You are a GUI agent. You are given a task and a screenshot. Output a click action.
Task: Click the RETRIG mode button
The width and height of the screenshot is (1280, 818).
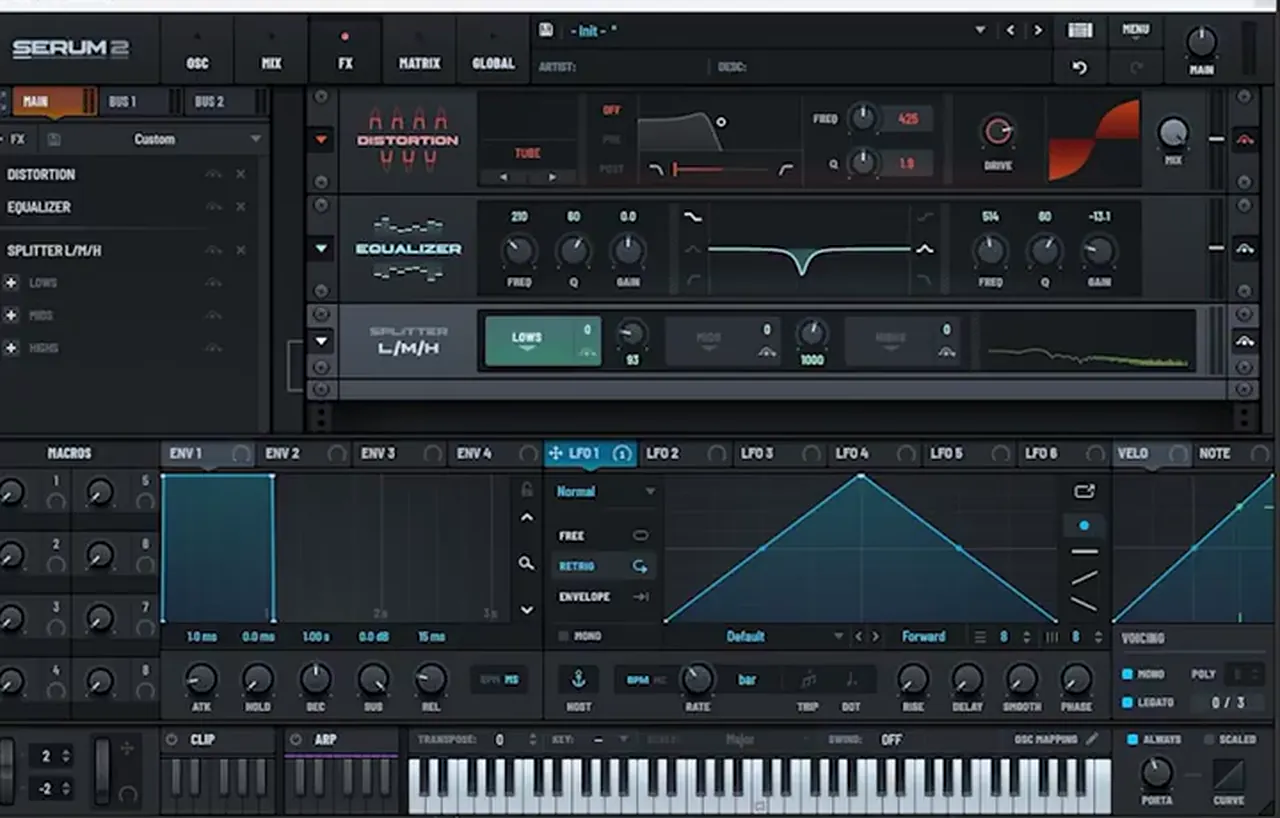pyautogui.click(x=604, y=566)
